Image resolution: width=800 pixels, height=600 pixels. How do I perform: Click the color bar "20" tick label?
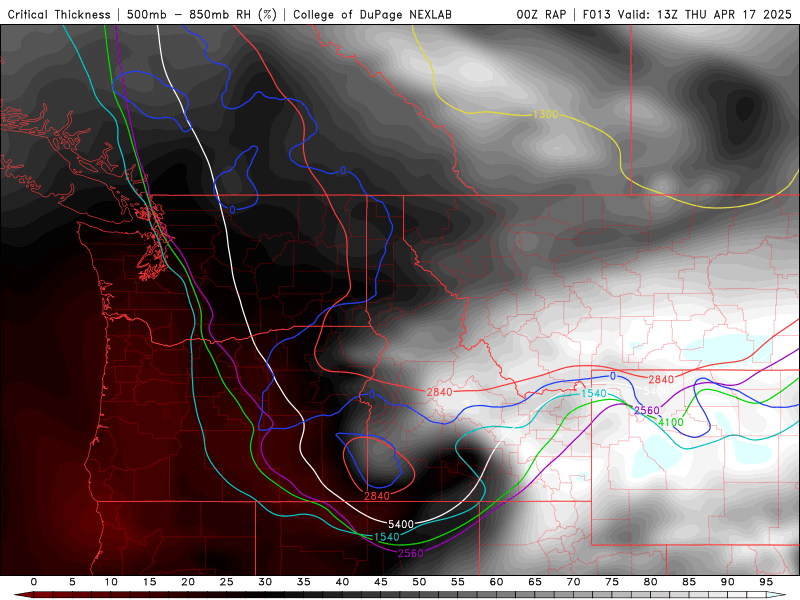click(x=188, y=582)
